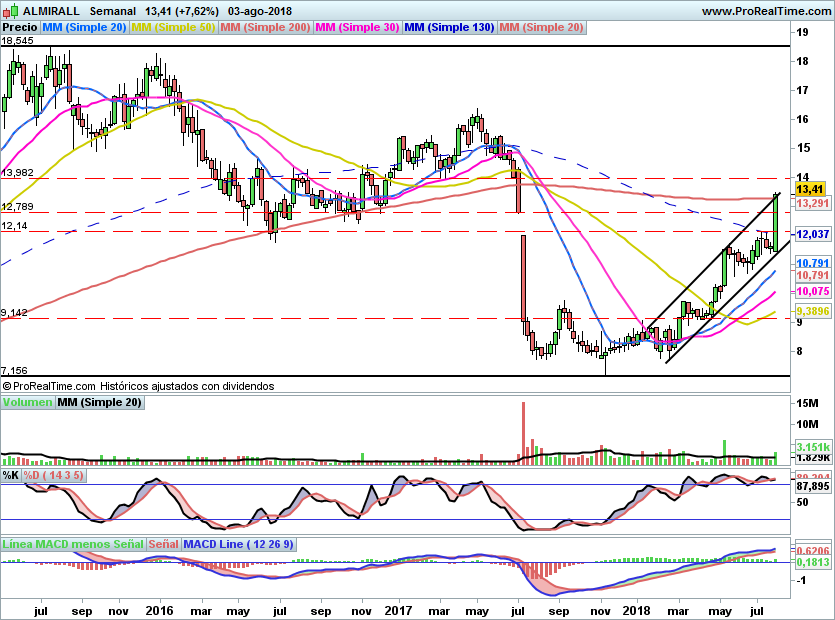Screen dimensions: 835x620
Task: Click the 10M volume axis label
Action: [x=807, y=424]
